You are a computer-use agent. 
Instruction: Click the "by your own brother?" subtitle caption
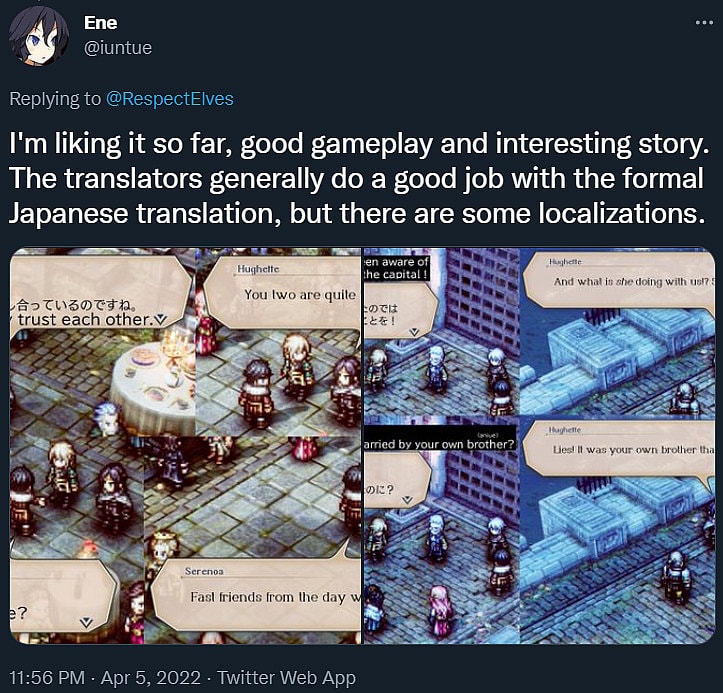[440, 442]
